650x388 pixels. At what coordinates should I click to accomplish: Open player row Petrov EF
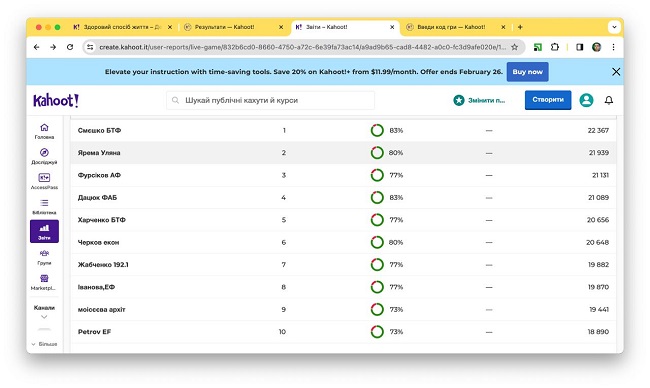click(x=343, y=332)
